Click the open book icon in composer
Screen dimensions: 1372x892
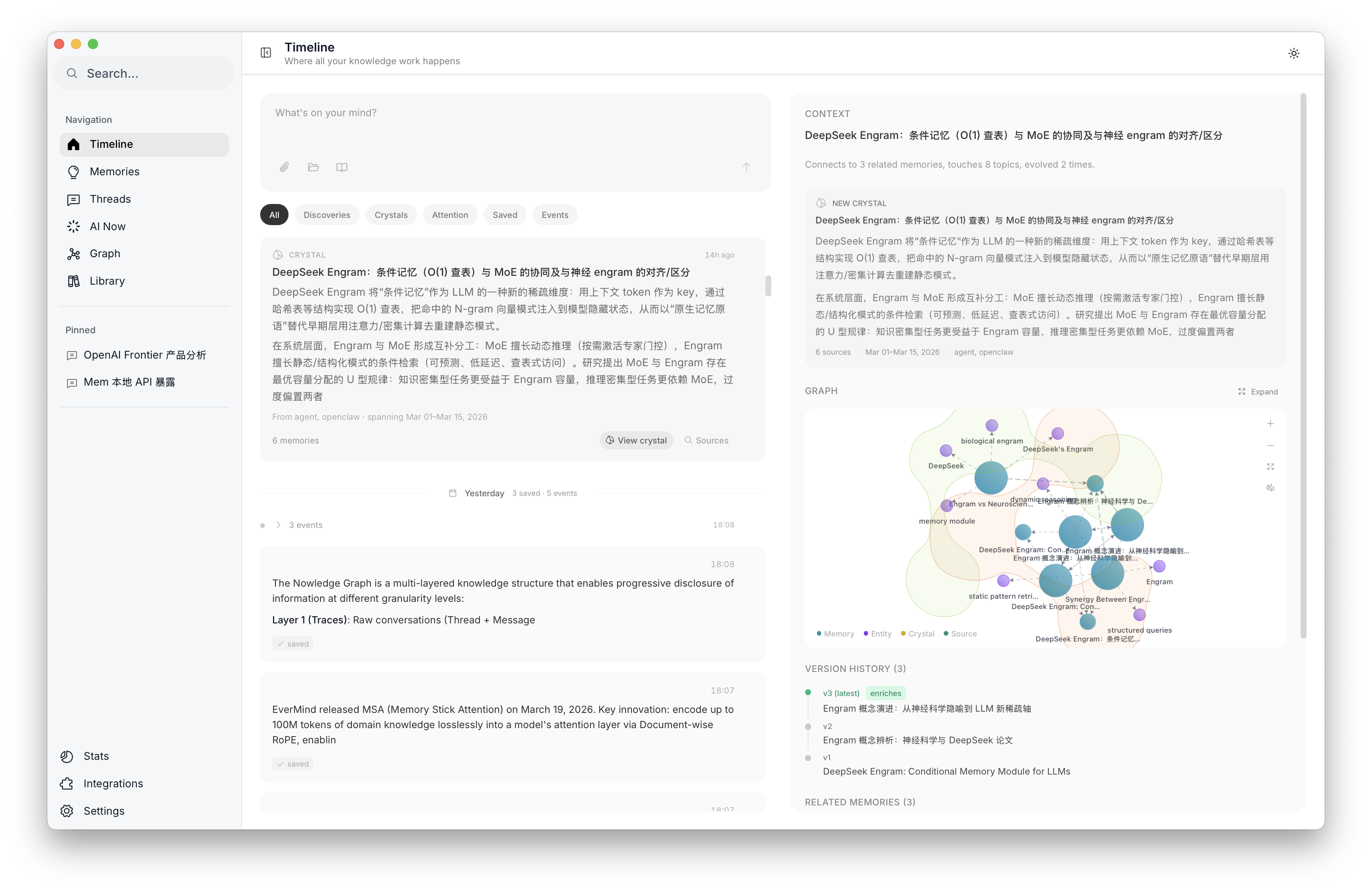click(342, 167)
